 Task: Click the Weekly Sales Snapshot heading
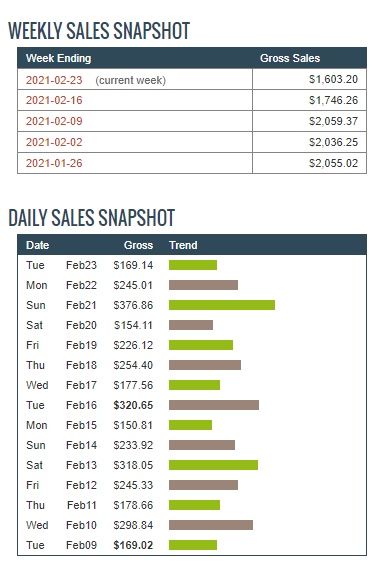tap(99, 31)
